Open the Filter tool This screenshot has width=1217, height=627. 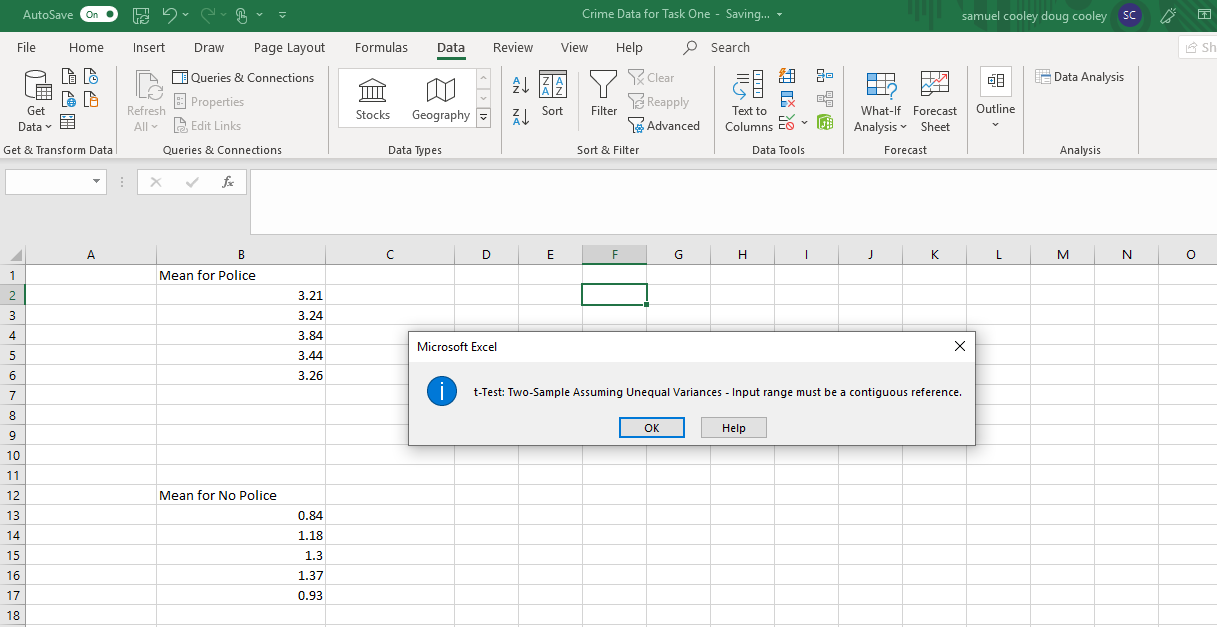coord(602,95)
